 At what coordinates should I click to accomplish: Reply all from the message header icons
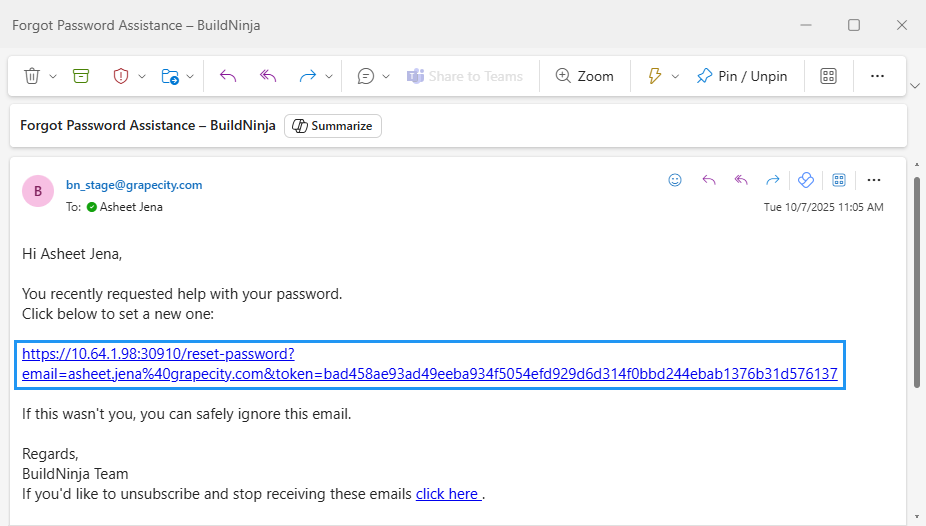[x=741, y=180]
